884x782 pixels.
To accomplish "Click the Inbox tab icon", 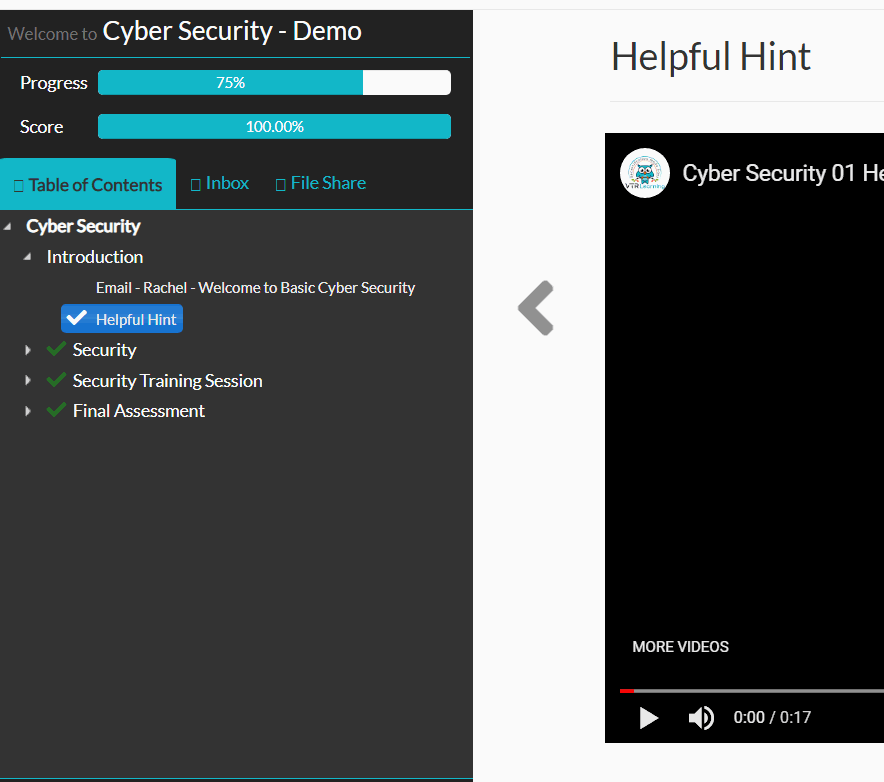I will pyautogui.click(x=196, y=185).
